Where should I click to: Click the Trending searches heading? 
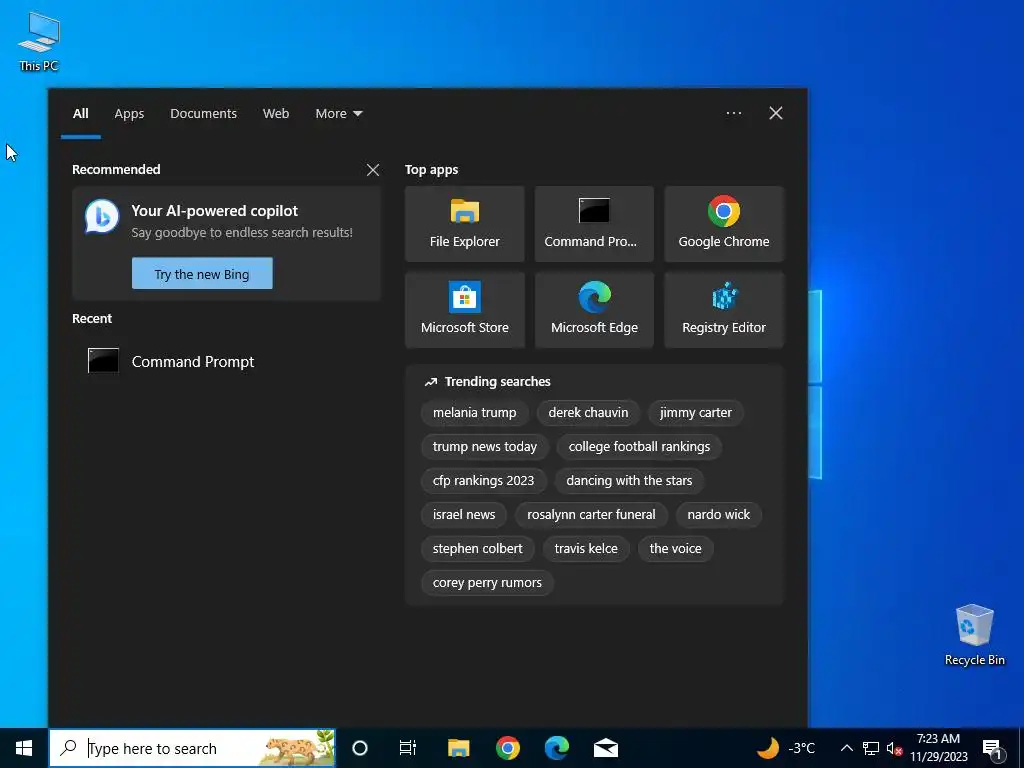tap(497, 381)
